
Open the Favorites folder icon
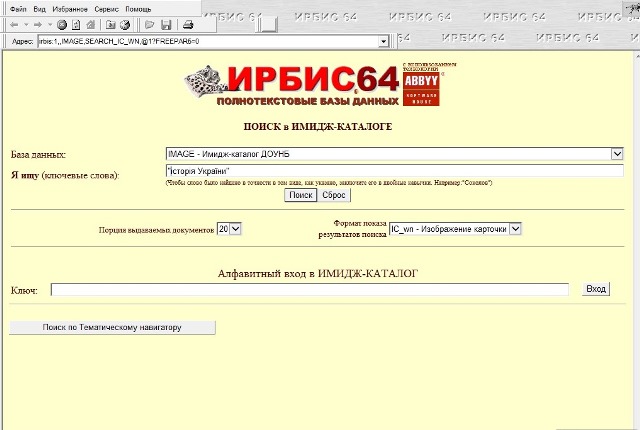(111, 25)
